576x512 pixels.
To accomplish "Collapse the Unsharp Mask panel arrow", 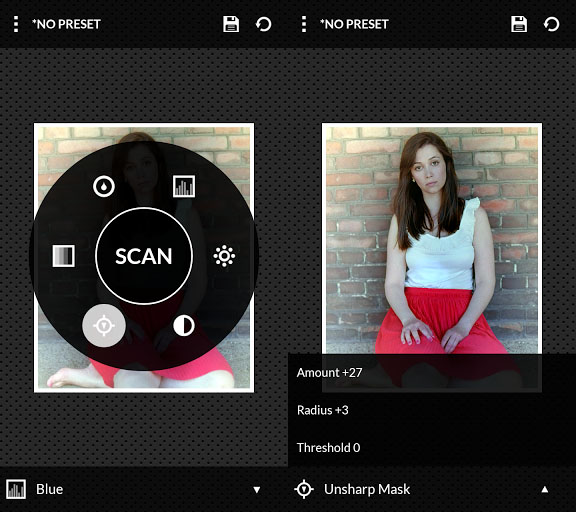I will 545,489.
